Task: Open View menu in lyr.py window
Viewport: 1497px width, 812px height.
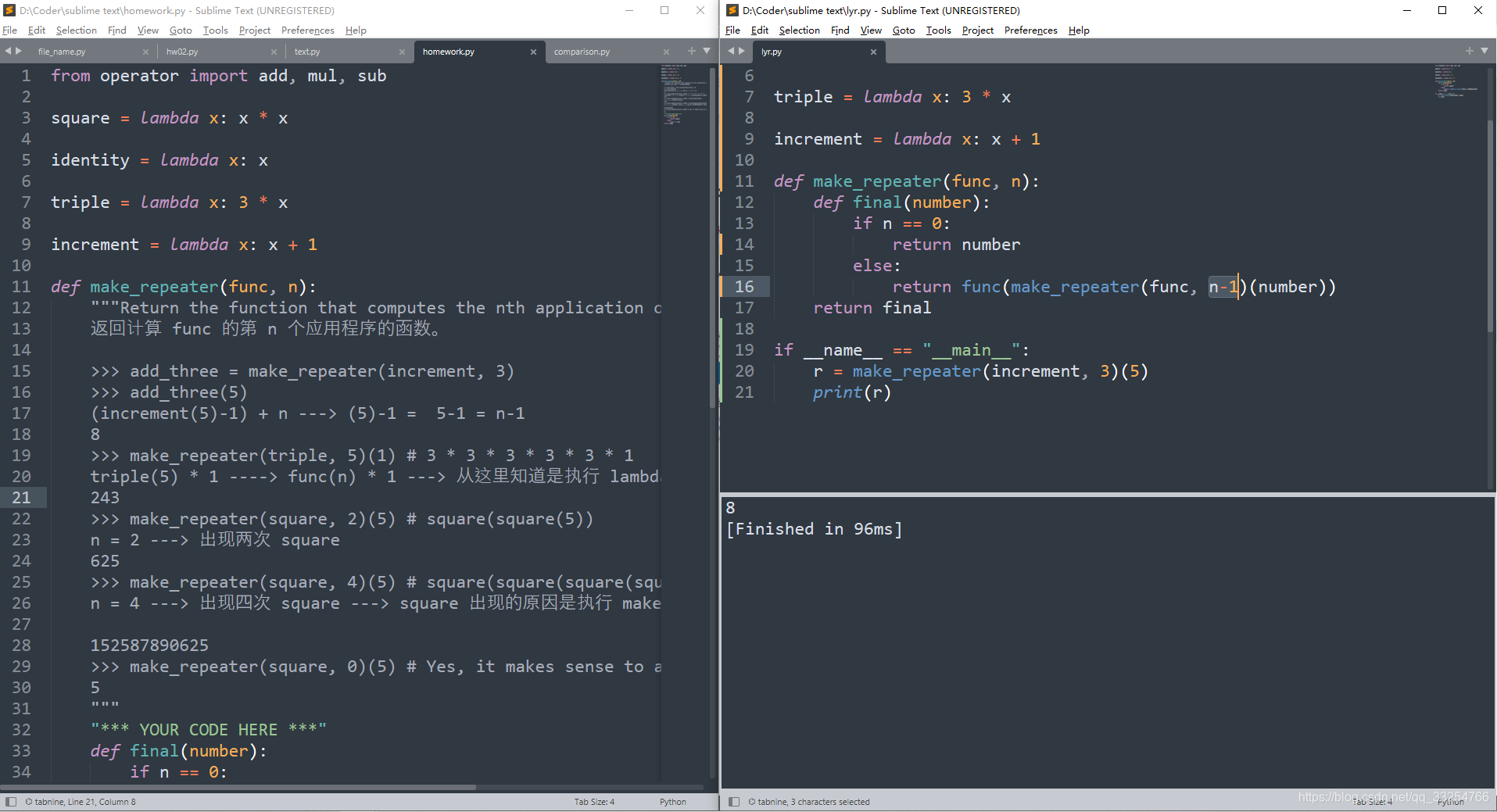Action: click(871, 30)
